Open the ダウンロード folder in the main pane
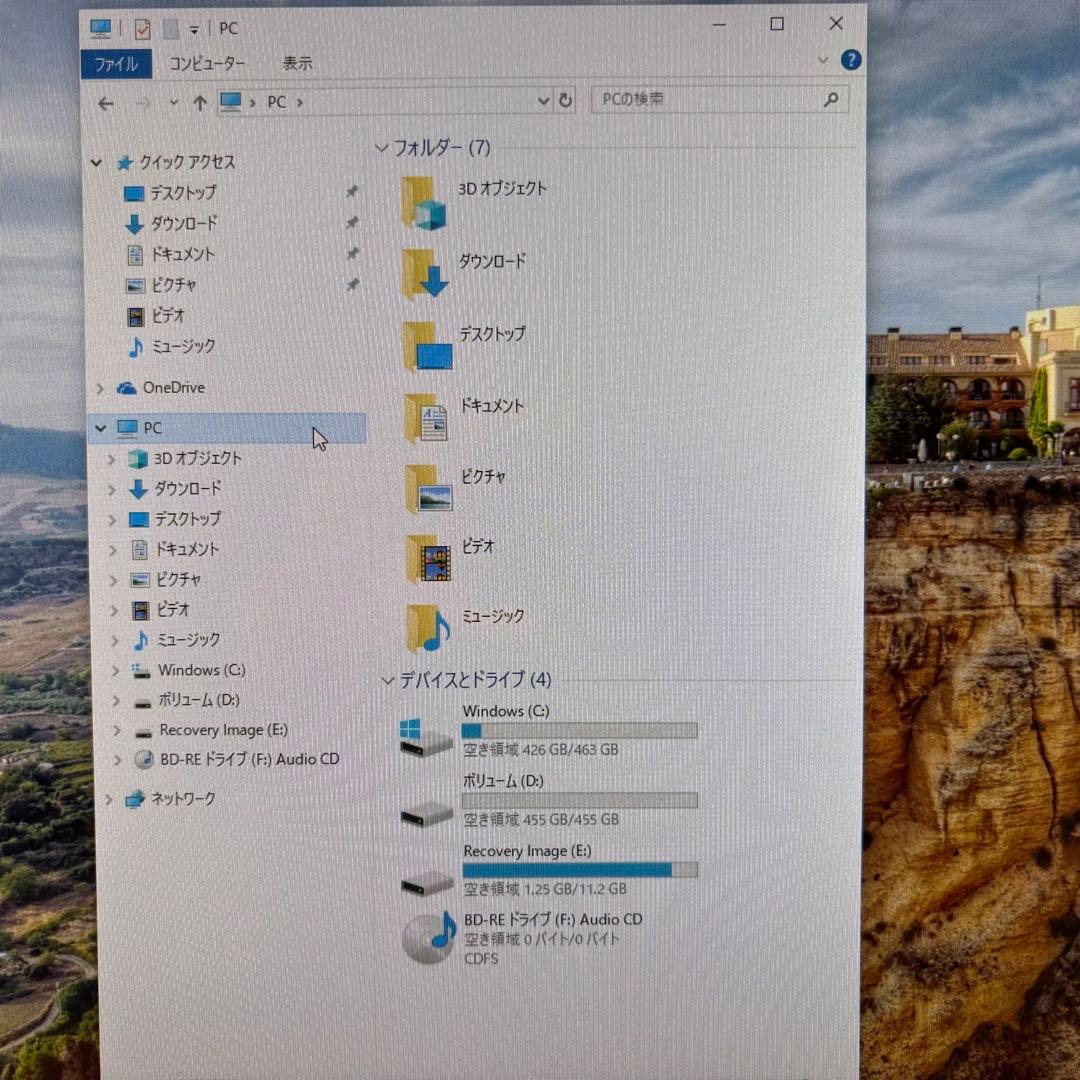The image size is (1080, 1080). (x=494, y=261)
